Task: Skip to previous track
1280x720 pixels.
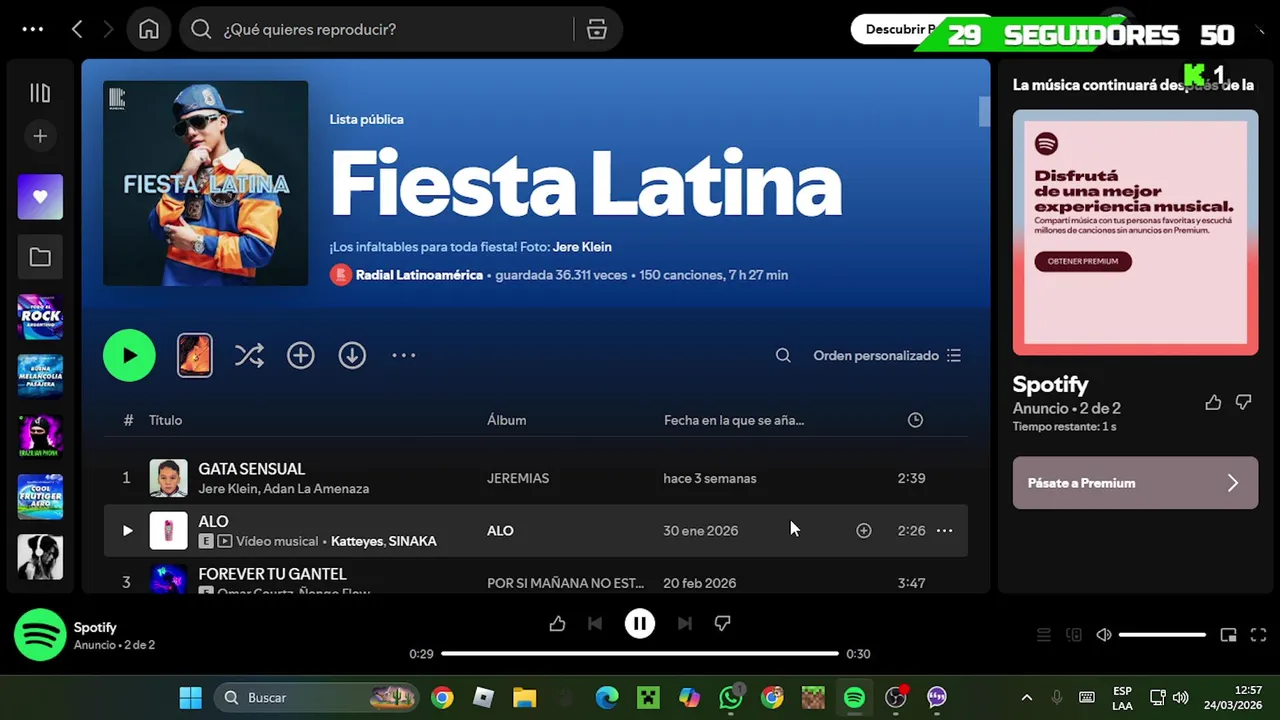Action: click(595, 624)
